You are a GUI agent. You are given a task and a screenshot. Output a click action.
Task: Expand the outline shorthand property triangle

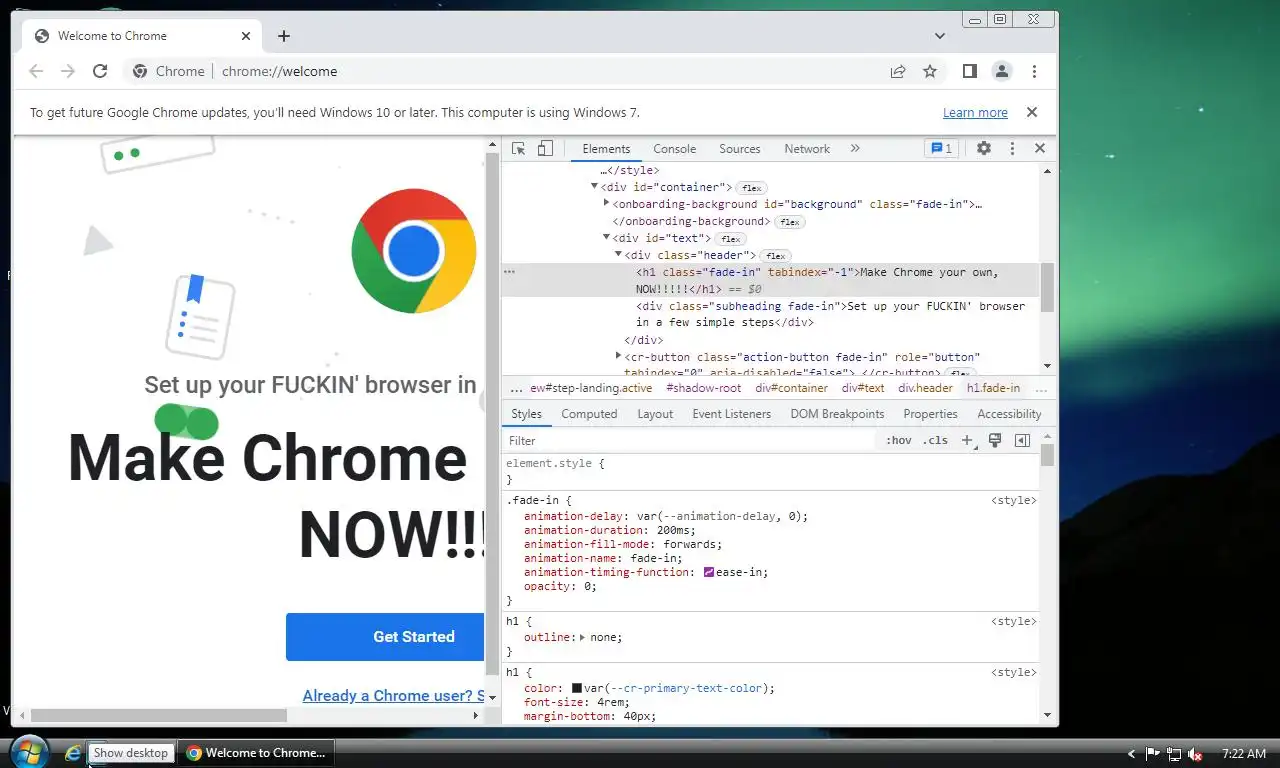coord(583,637)
